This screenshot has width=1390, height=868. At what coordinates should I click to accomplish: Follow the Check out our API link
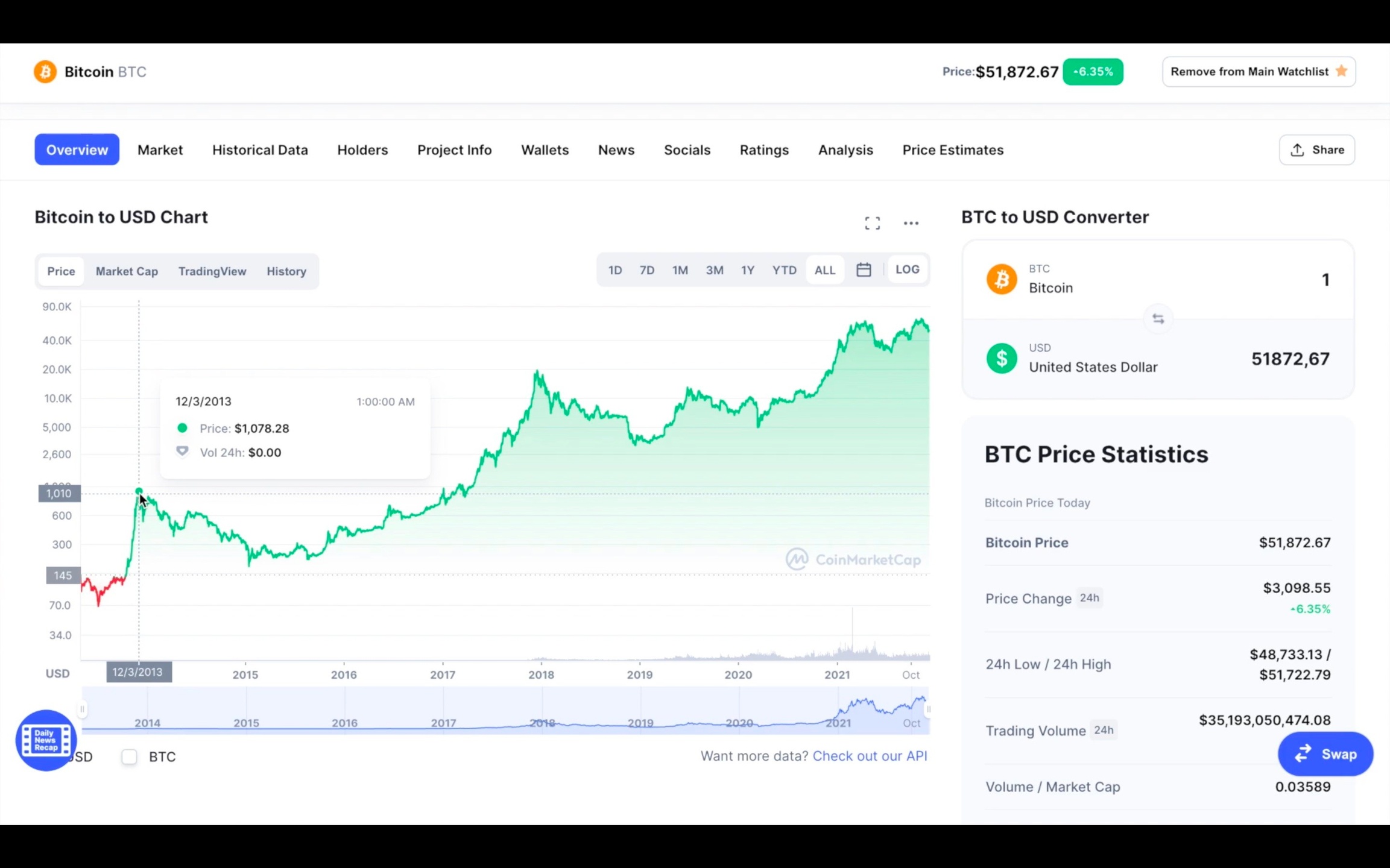[x=870, y=756]
